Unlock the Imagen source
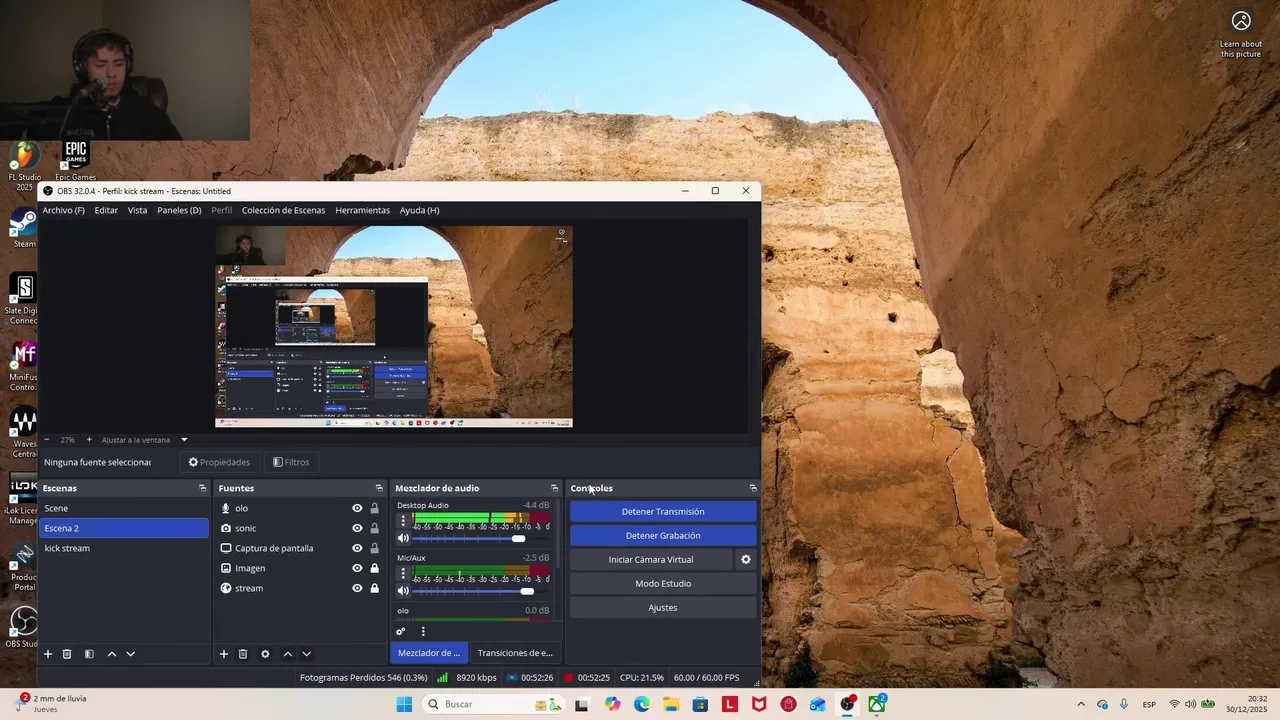Screen dimensions: 1280x720 tap(374, 568)
